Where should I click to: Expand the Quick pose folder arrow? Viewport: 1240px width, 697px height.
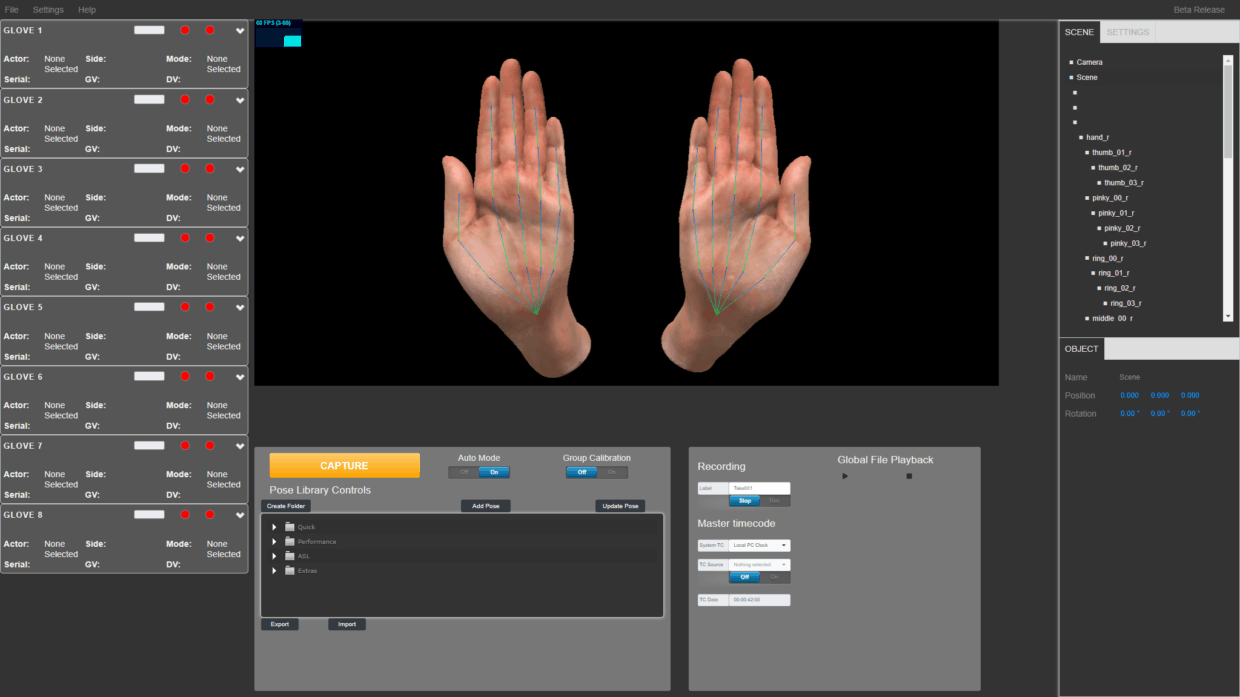275,527
